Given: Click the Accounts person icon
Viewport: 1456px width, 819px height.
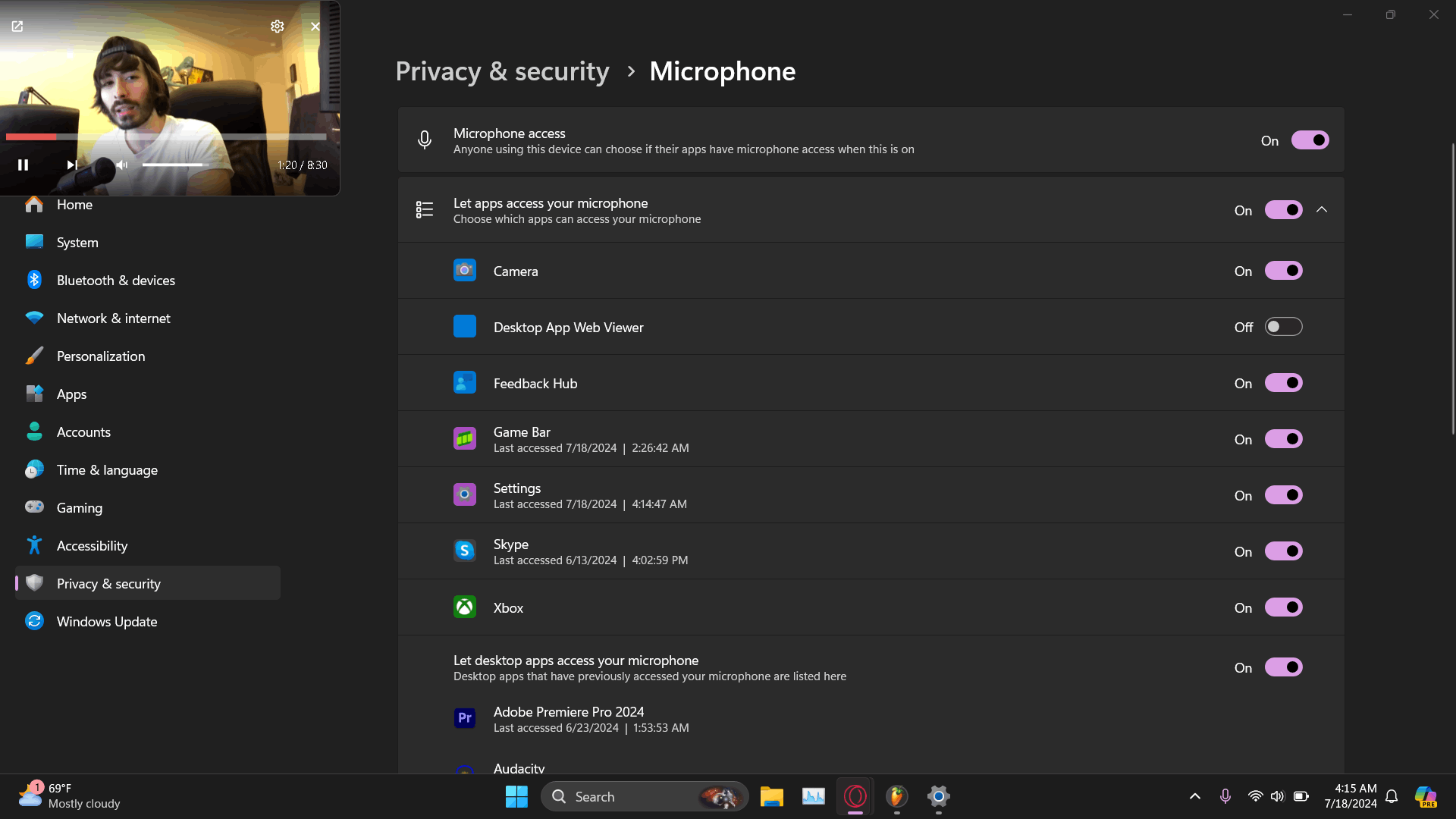Looking at the screenshot, I should tap(34, 431).
